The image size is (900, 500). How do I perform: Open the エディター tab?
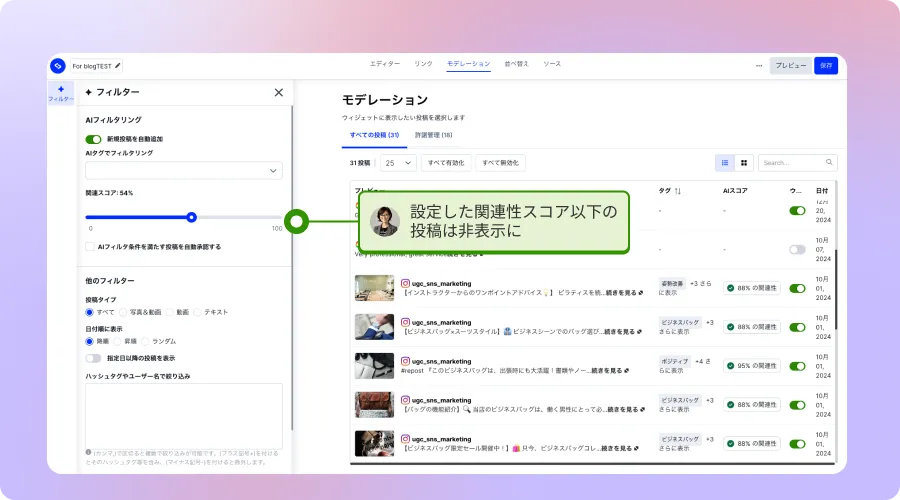click(385, 64)
